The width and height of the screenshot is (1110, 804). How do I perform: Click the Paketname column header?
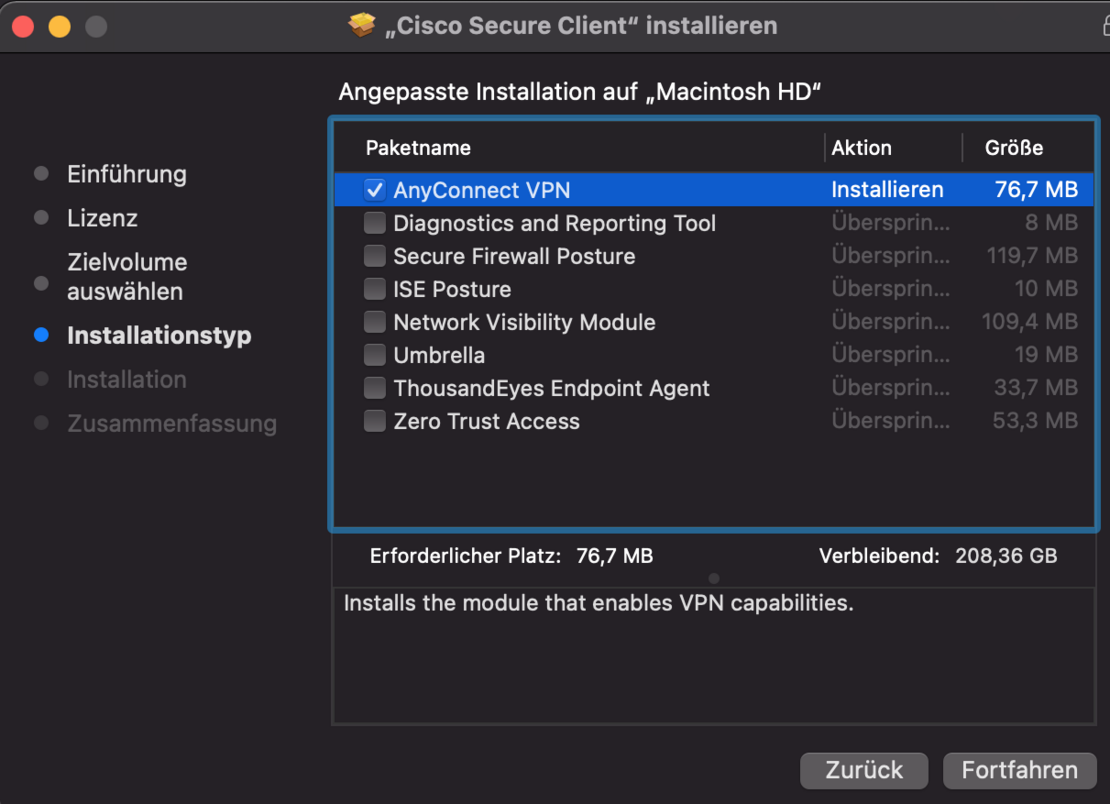[x=418, y=148]
